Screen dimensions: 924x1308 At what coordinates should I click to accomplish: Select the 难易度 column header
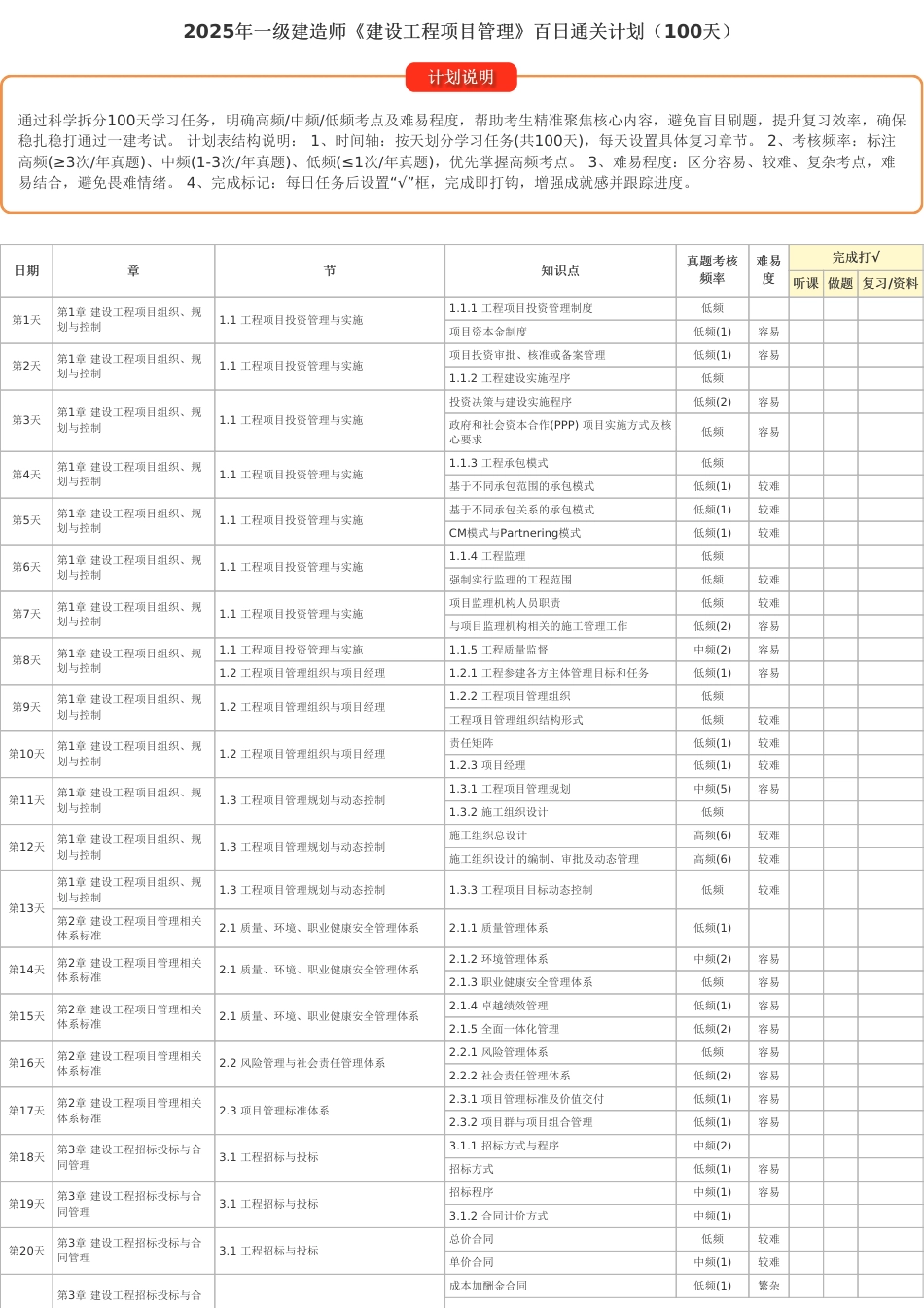point(768,270)
